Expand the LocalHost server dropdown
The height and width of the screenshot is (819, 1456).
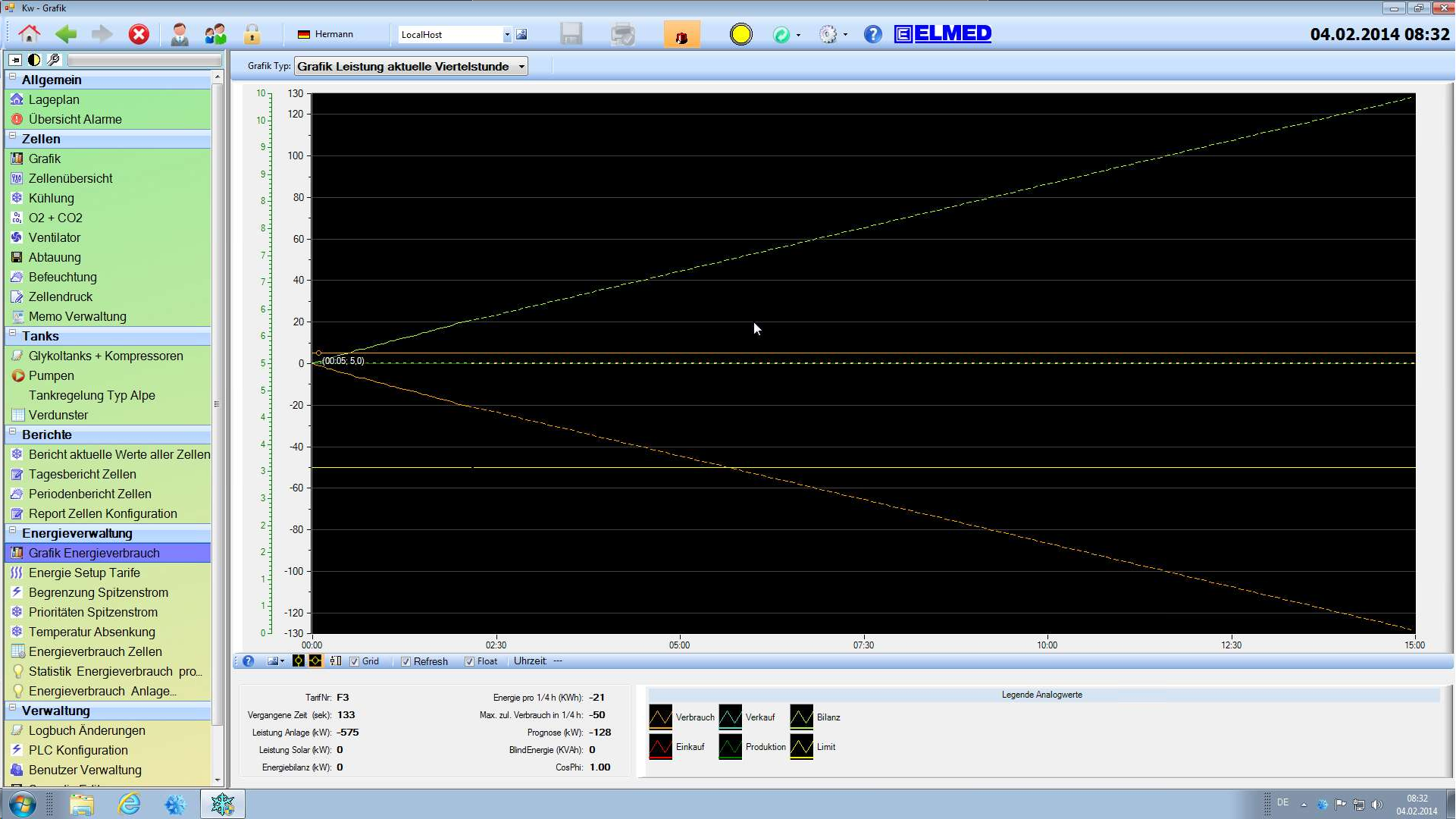[507, 35]
